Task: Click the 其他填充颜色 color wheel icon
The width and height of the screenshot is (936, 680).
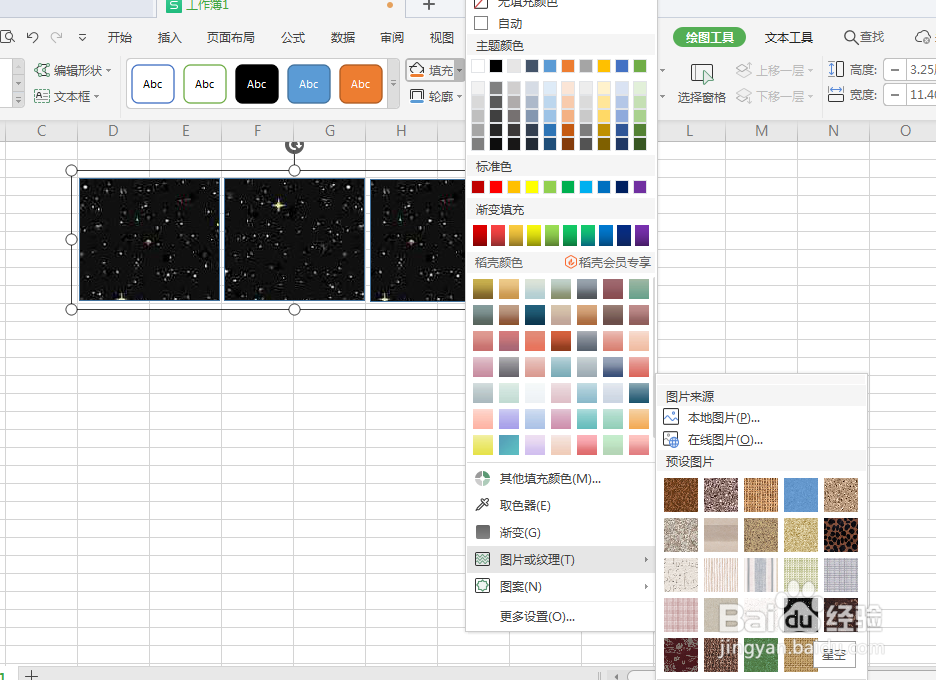Action: tap(482, 478)
